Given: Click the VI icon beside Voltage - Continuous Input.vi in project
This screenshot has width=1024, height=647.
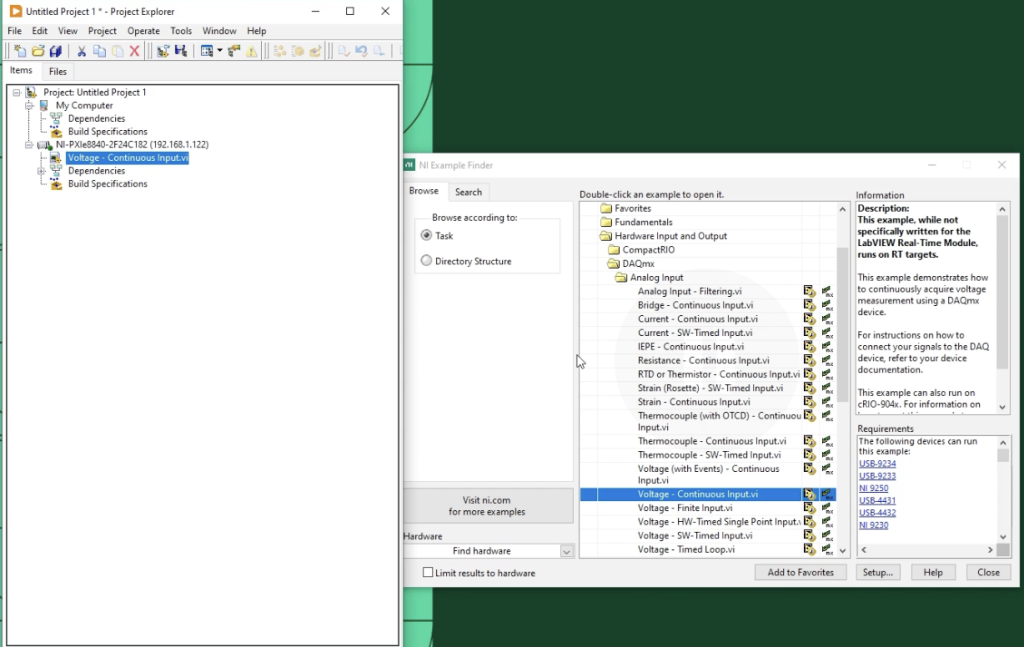Looking at the screenshot, I should click(x=56, y=157).
